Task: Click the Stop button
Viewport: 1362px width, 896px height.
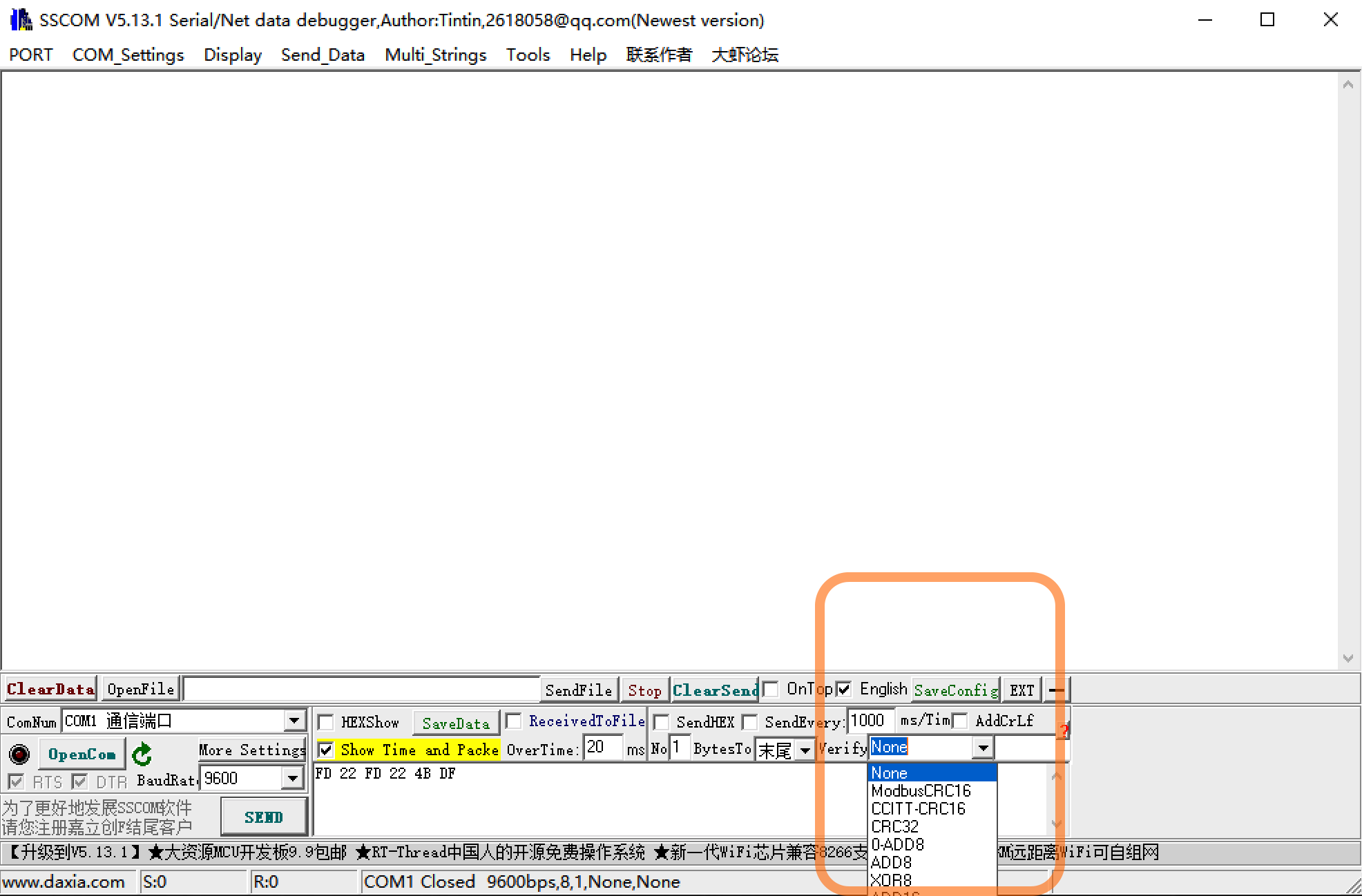Action: coord(644,690)
